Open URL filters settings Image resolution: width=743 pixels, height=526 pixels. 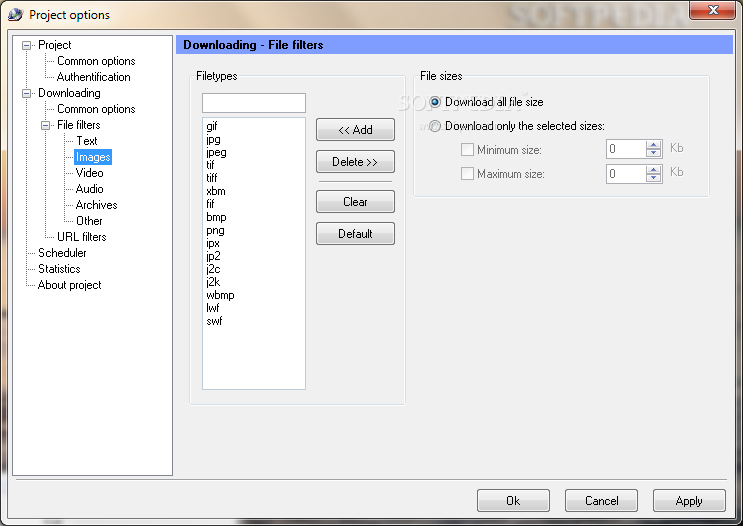tap(82, 237)
